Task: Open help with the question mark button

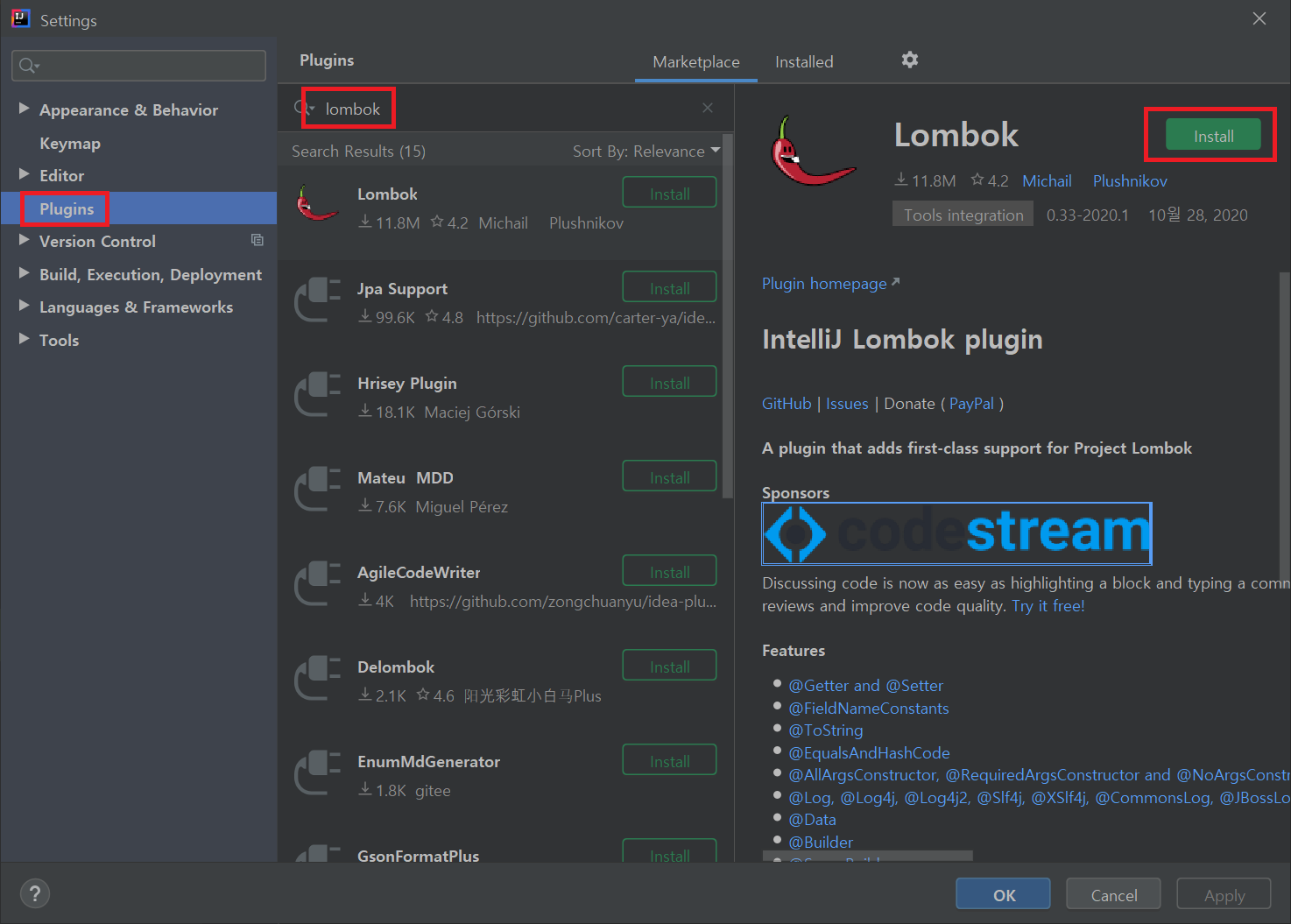Action: (35, 893)
